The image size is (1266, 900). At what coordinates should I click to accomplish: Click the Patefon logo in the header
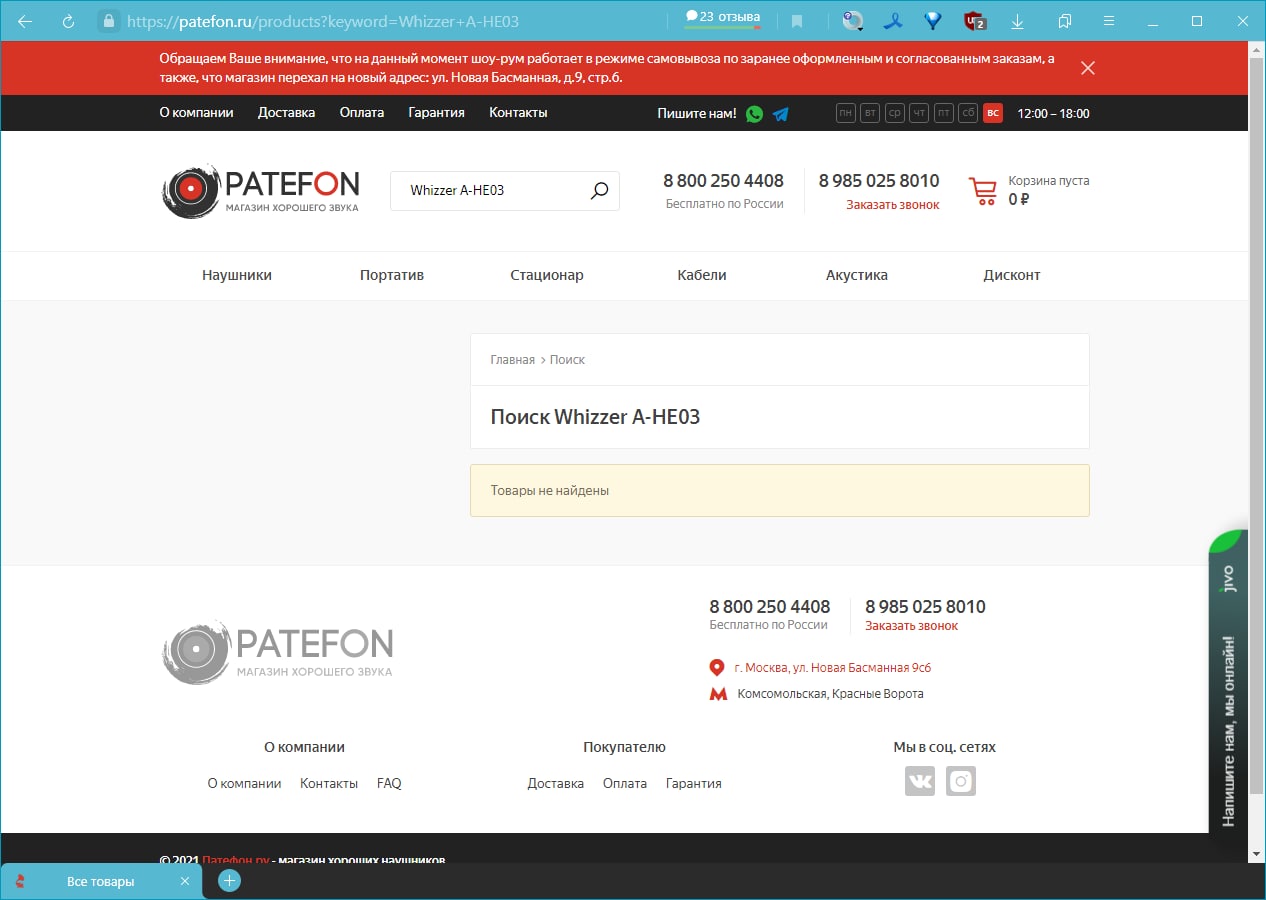[260, 190]
